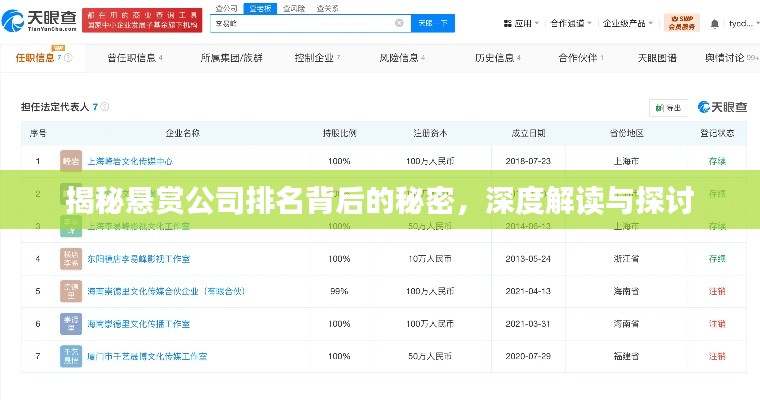Clear the search box with the X icon
The image size is (760, 400).
click(x=399, y=23)
